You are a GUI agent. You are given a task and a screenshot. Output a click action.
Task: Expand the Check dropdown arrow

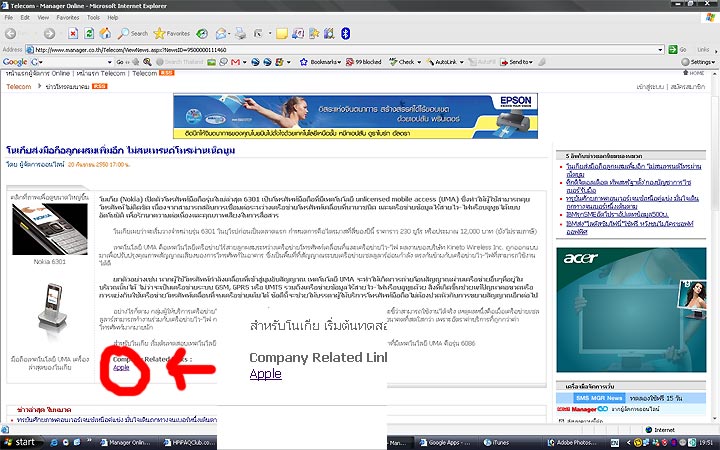pos(419,62)
